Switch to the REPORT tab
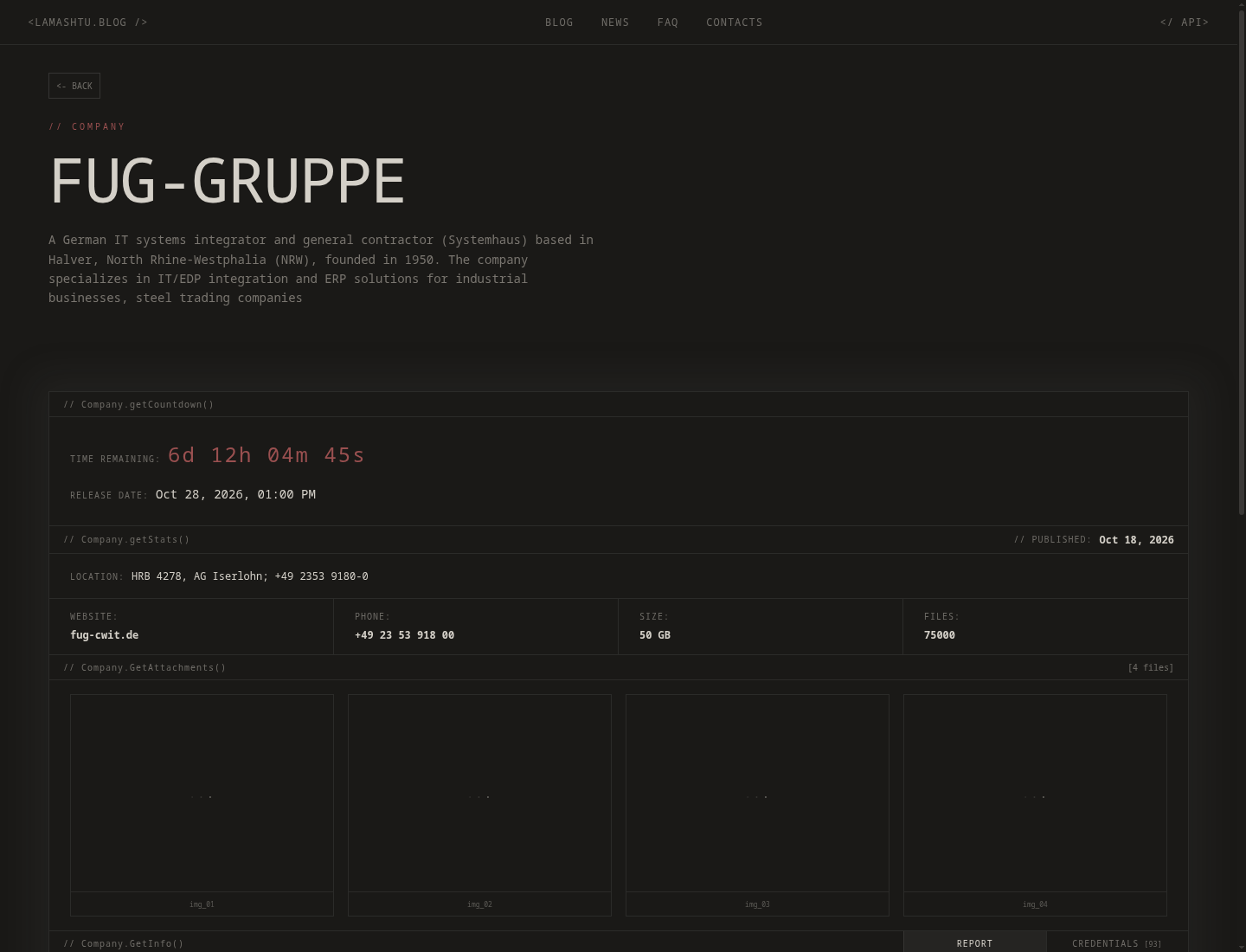The image size is (1246, 952). tap(975, 942)
